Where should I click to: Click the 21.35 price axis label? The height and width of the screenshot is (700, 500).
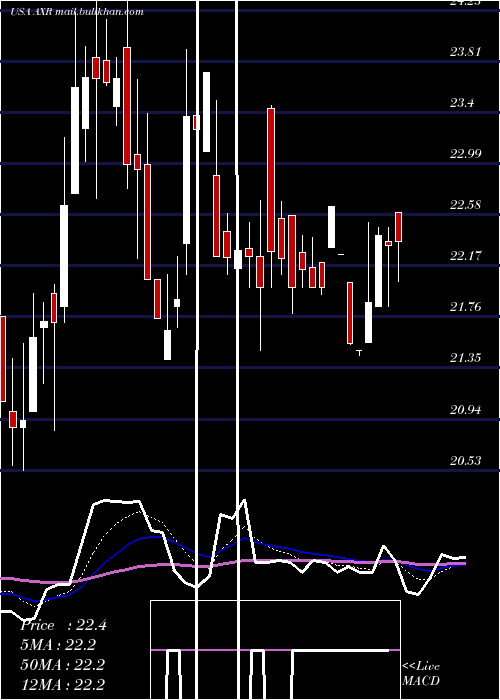[465, 358]
